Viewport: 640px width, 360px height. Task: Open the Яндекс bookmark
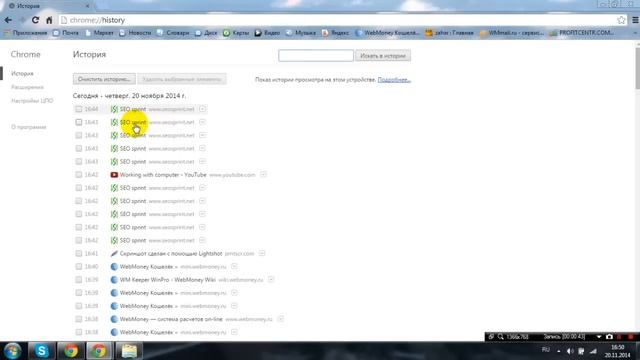[335, 33]
